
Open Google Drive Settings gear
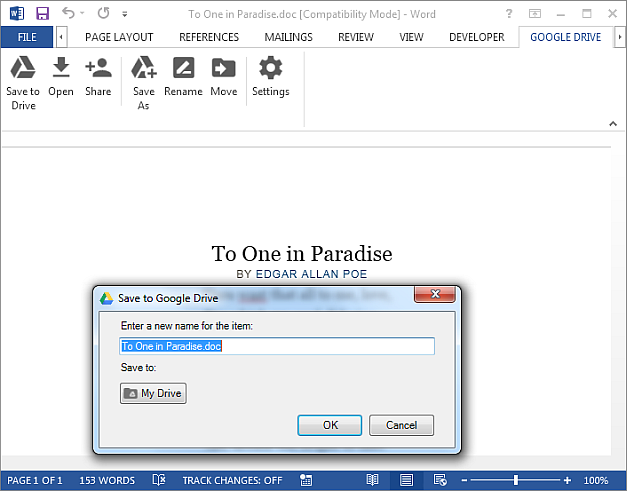[270, 77]
